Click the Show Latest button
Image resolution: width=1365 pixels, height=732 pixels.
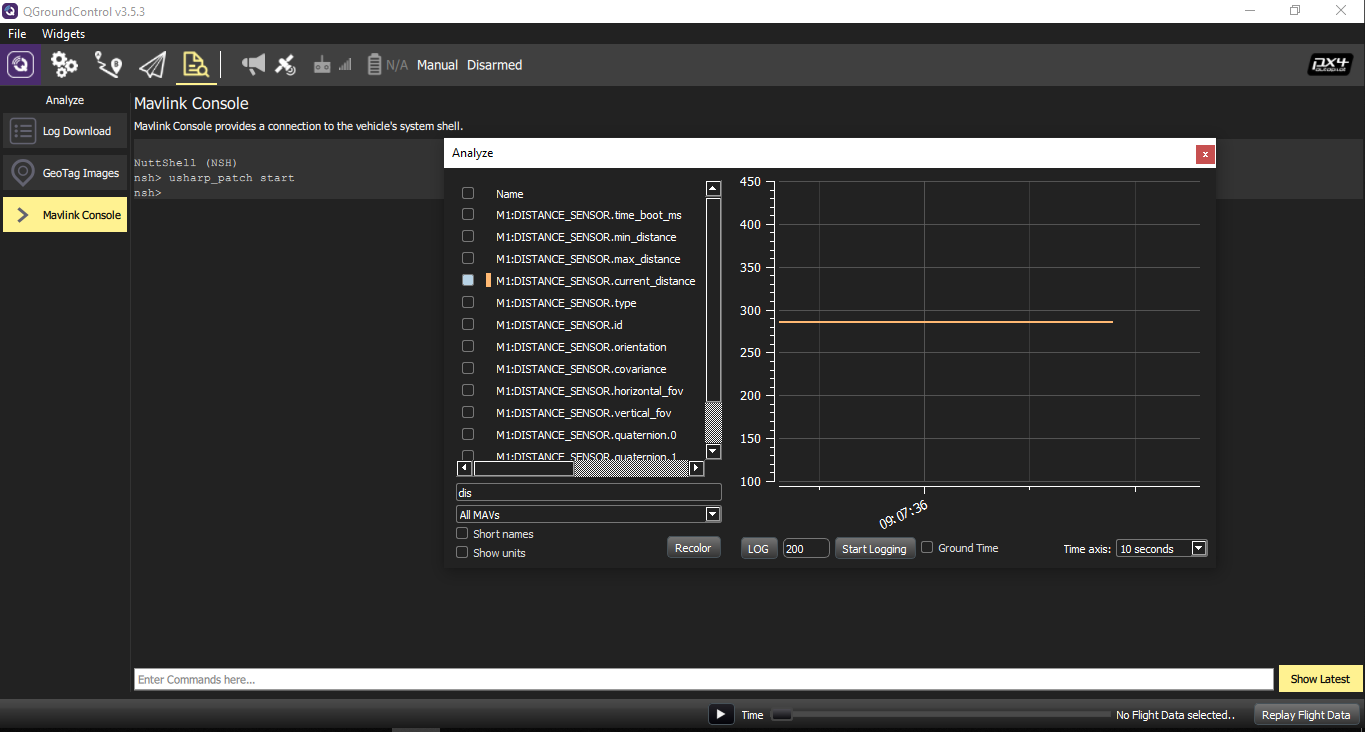[1320, 679]
